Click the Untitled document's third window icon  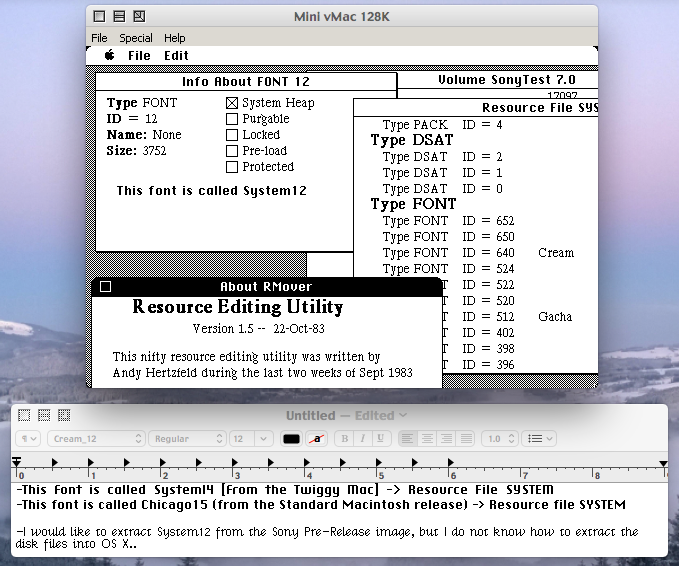pyautogui.click(x=64, y=416)
